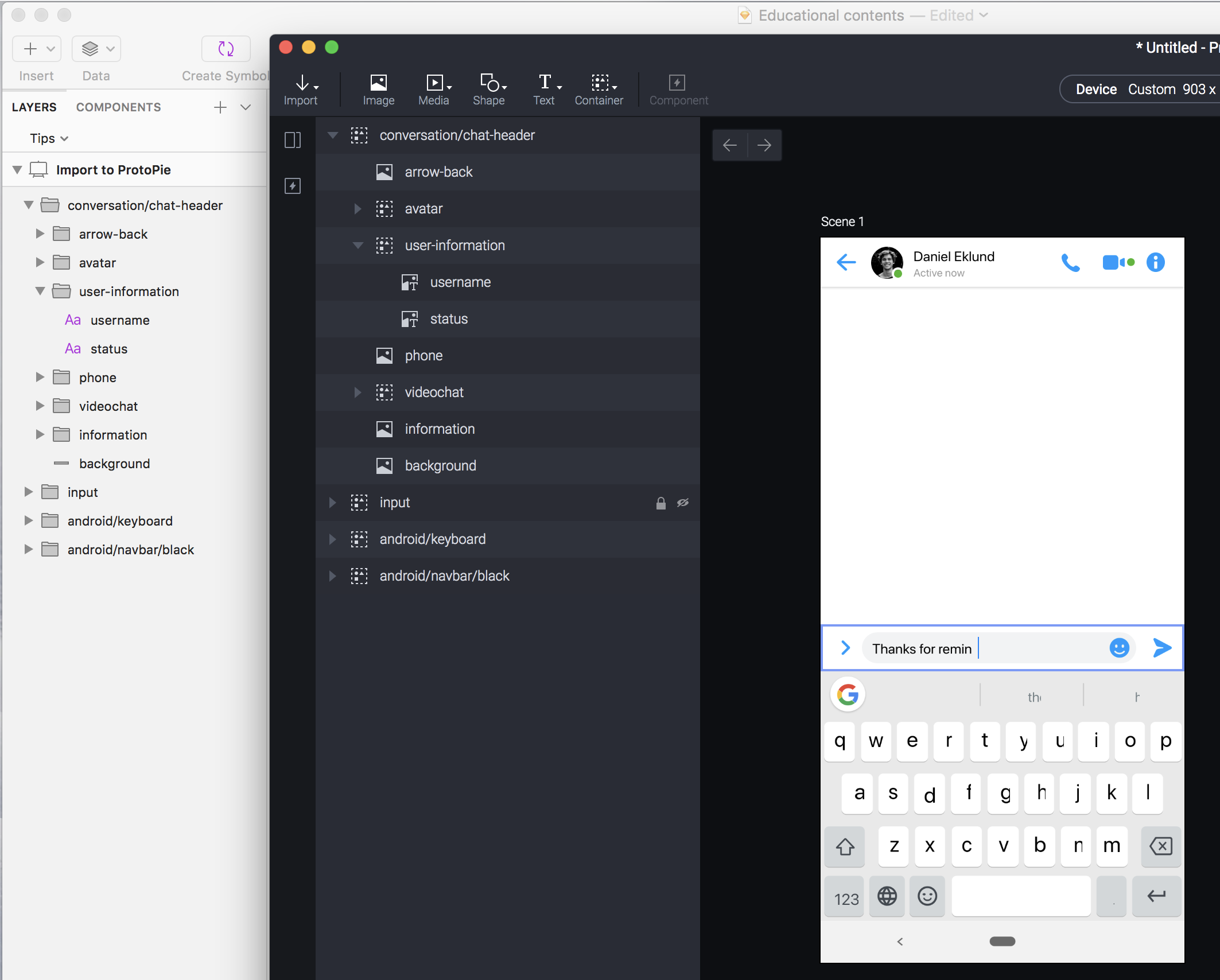Open the components lightning panel icon
This screenshot has height=980, width=1220.
click(x=293, y=186)
